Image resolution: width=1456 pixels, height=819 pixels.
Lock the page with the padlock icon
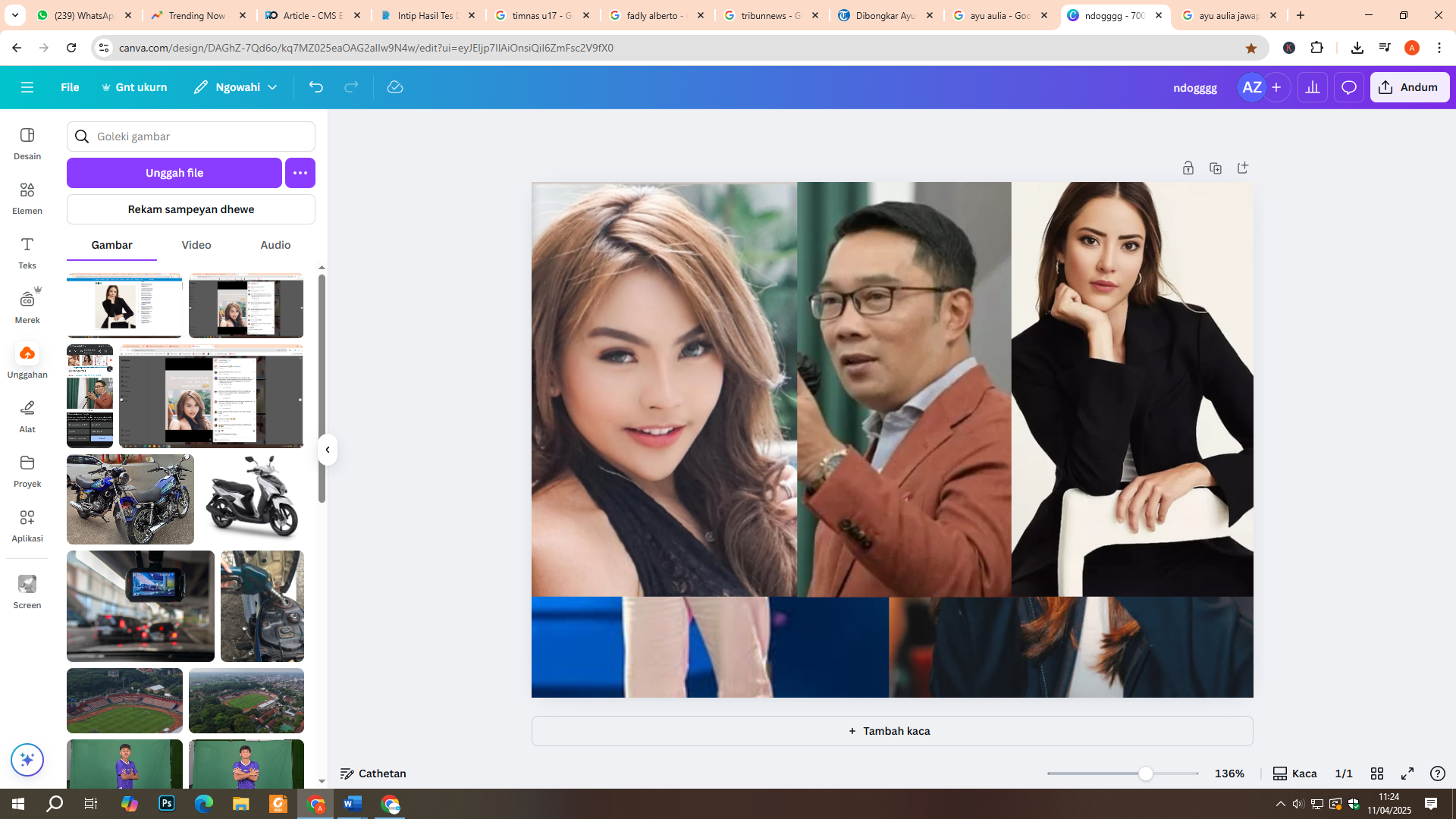(x=1188, y=168)
